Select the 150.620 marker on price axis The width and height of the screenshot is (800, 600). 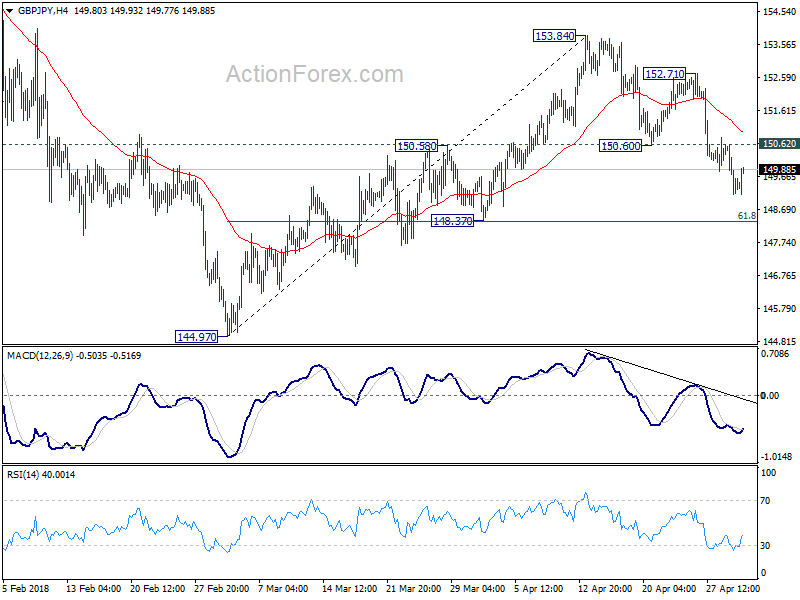(x=779, y=144)
